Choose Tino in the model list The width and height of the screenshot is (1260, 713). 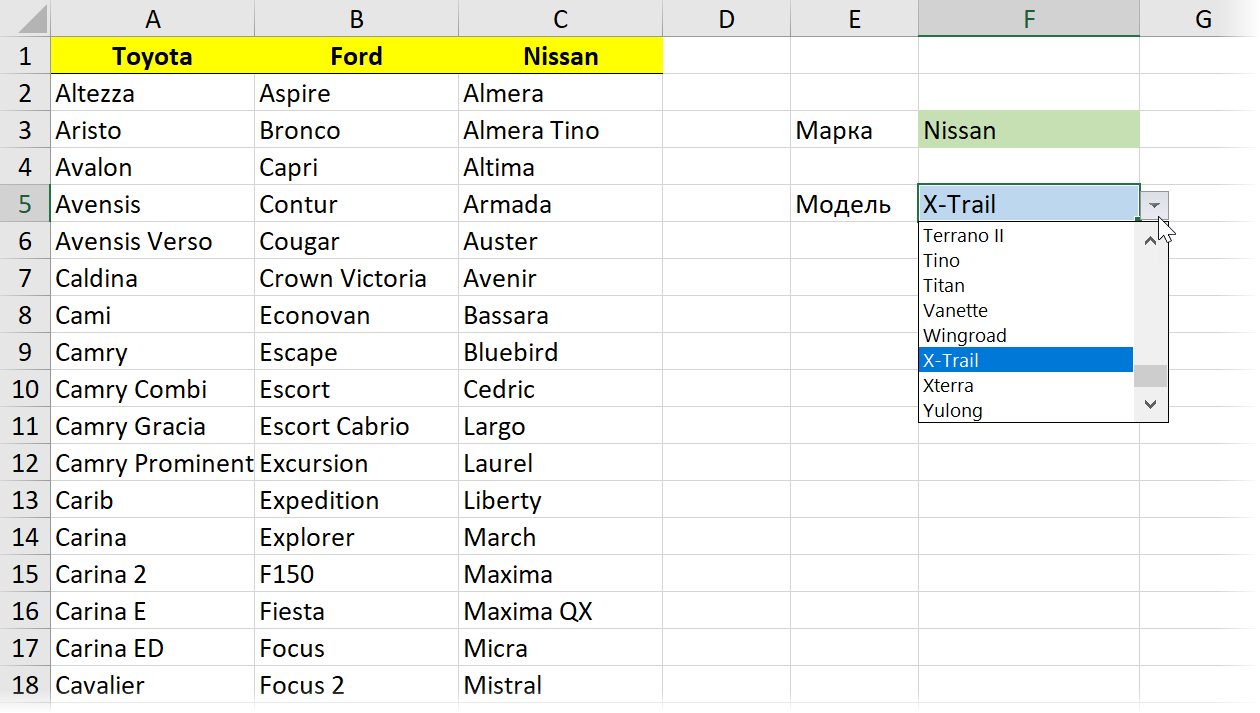(x=942, y=261)
